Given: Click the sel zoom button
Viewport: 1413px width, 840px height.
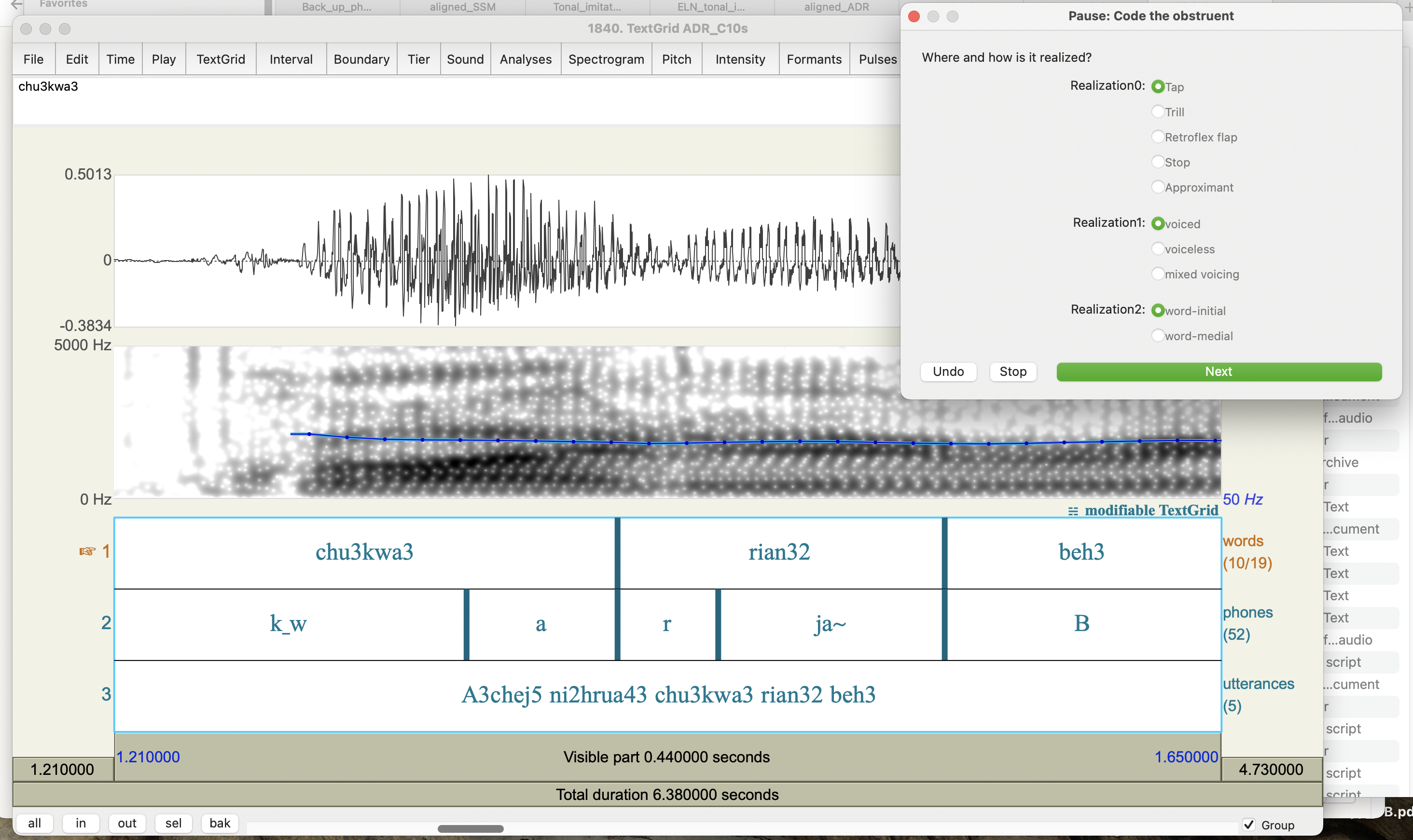Looking at the screenshot, I should (x=173, y=823).
